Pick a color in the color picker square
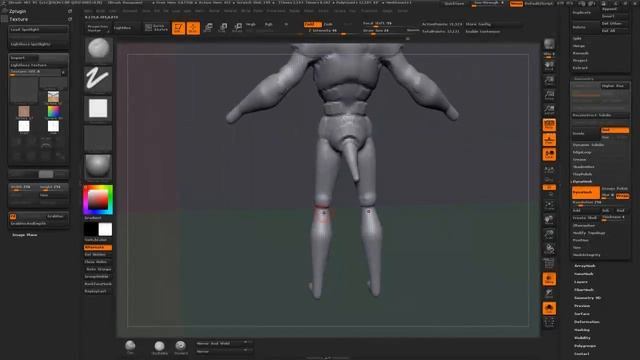The height and width of the screenshot is (360, 640). pos(98,200)
